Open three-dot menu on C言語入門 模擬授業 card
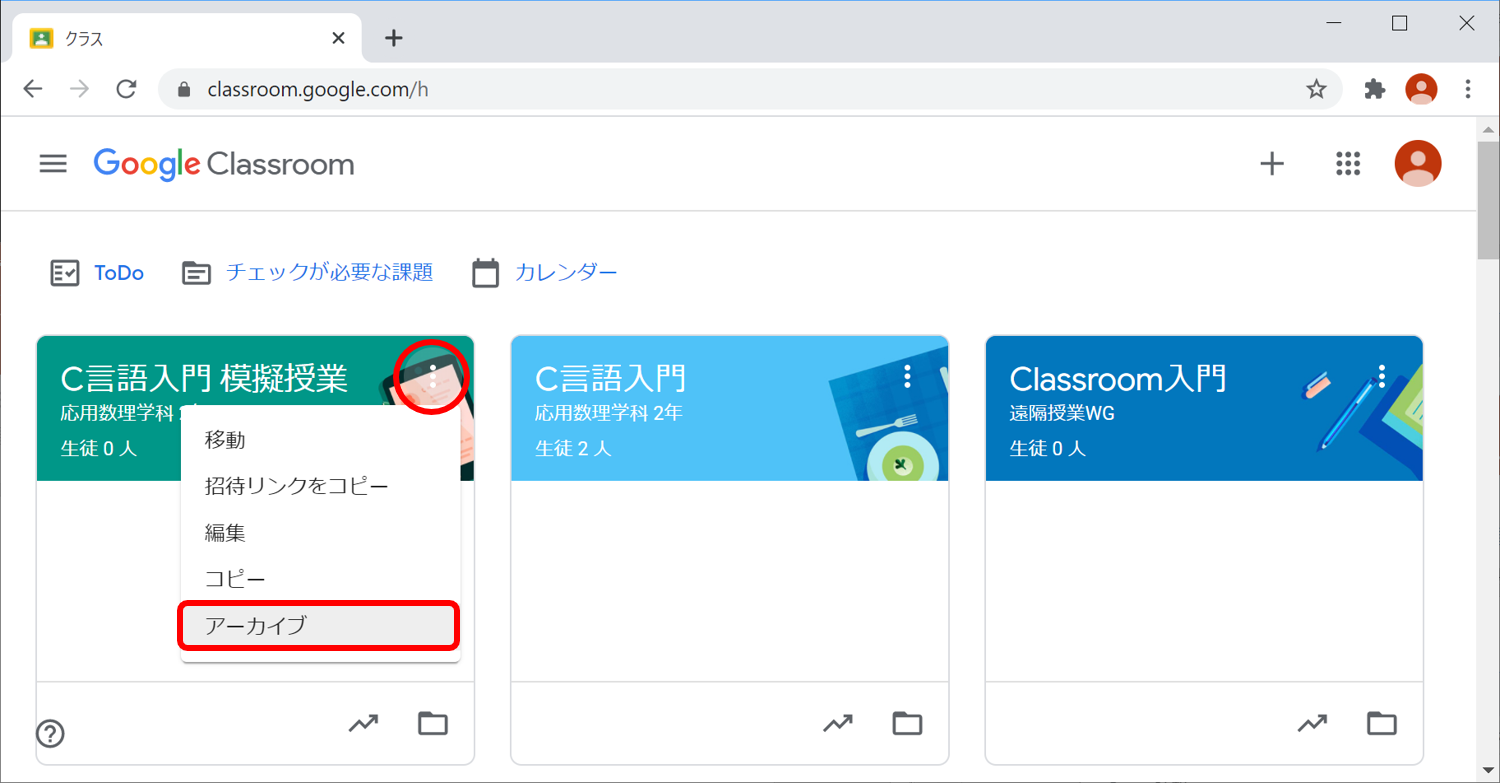Image resolution: width=1500 pixels, height=783 pixels. [433, 376]
